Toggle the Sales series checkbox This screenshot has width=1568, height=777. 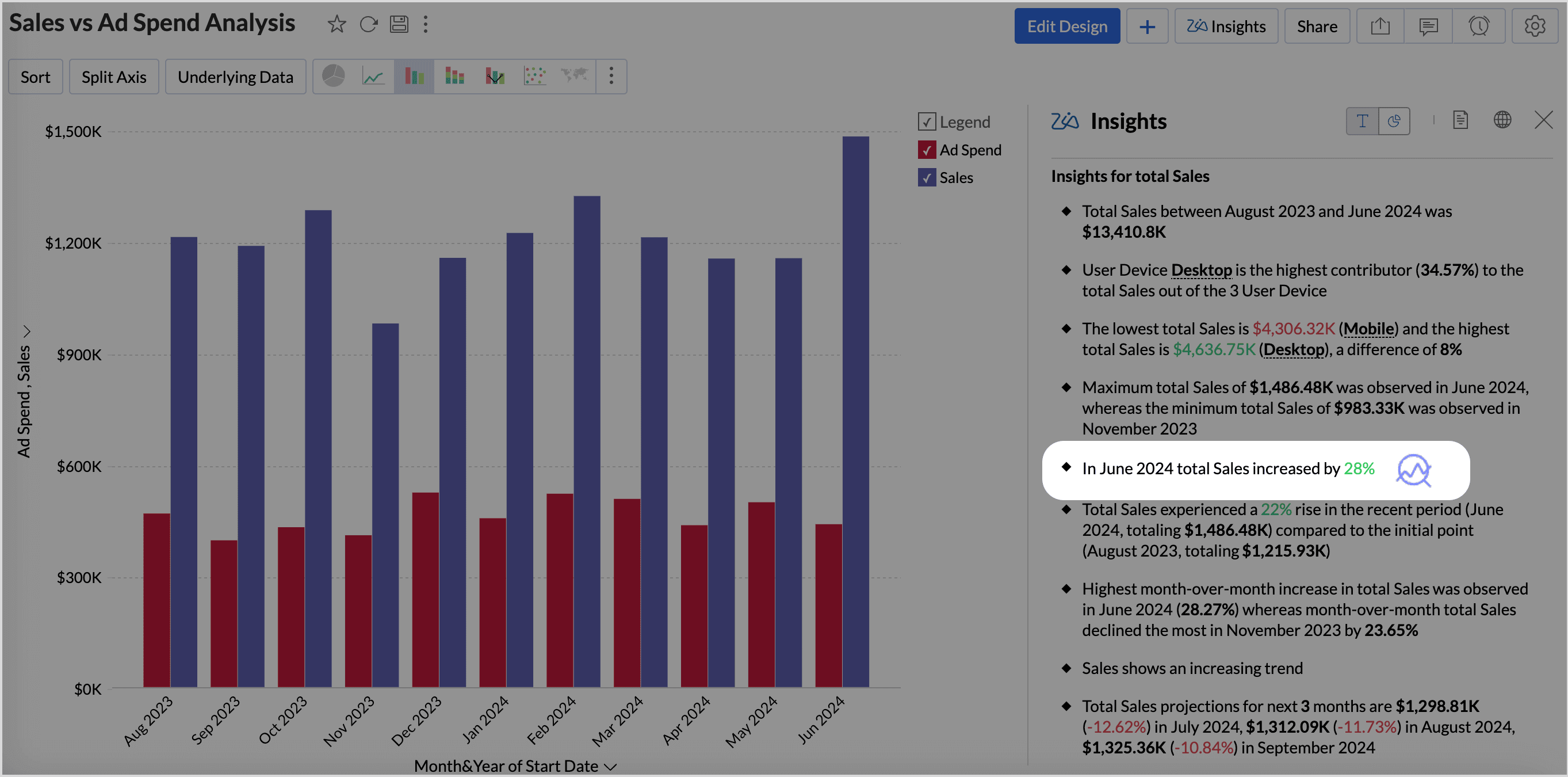point(927,178)
